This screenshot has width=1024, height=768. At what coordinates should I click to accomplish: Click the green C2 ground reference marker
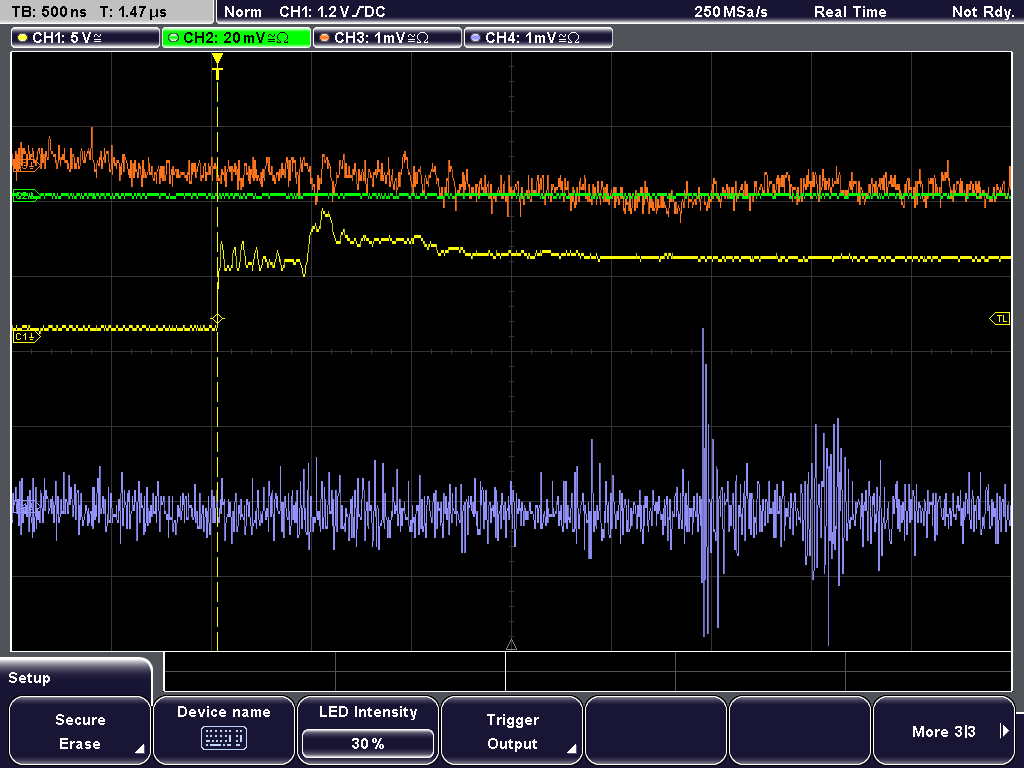(x=26, y=195)
